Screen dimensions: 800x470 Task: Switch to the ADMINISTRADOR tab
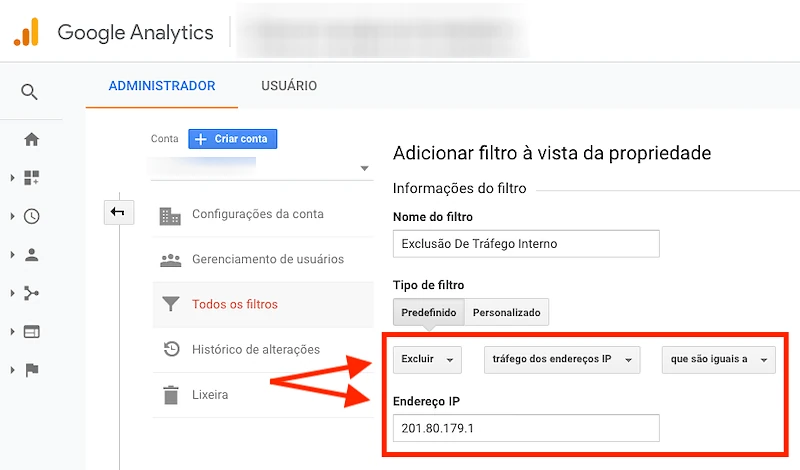coord(162,86)
